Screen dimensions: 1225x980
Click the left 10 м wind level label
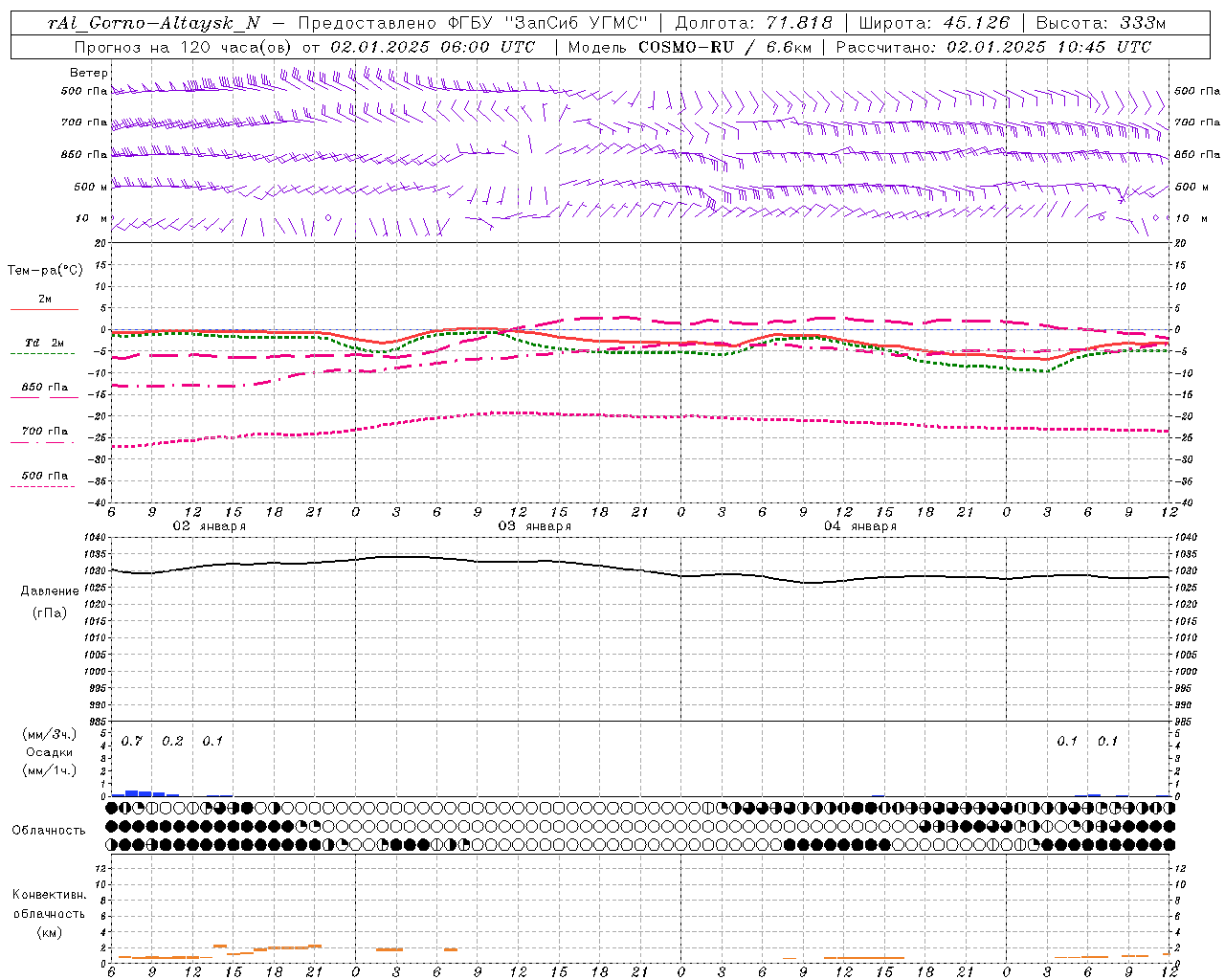pyautogui.click(x=92, y=218)
